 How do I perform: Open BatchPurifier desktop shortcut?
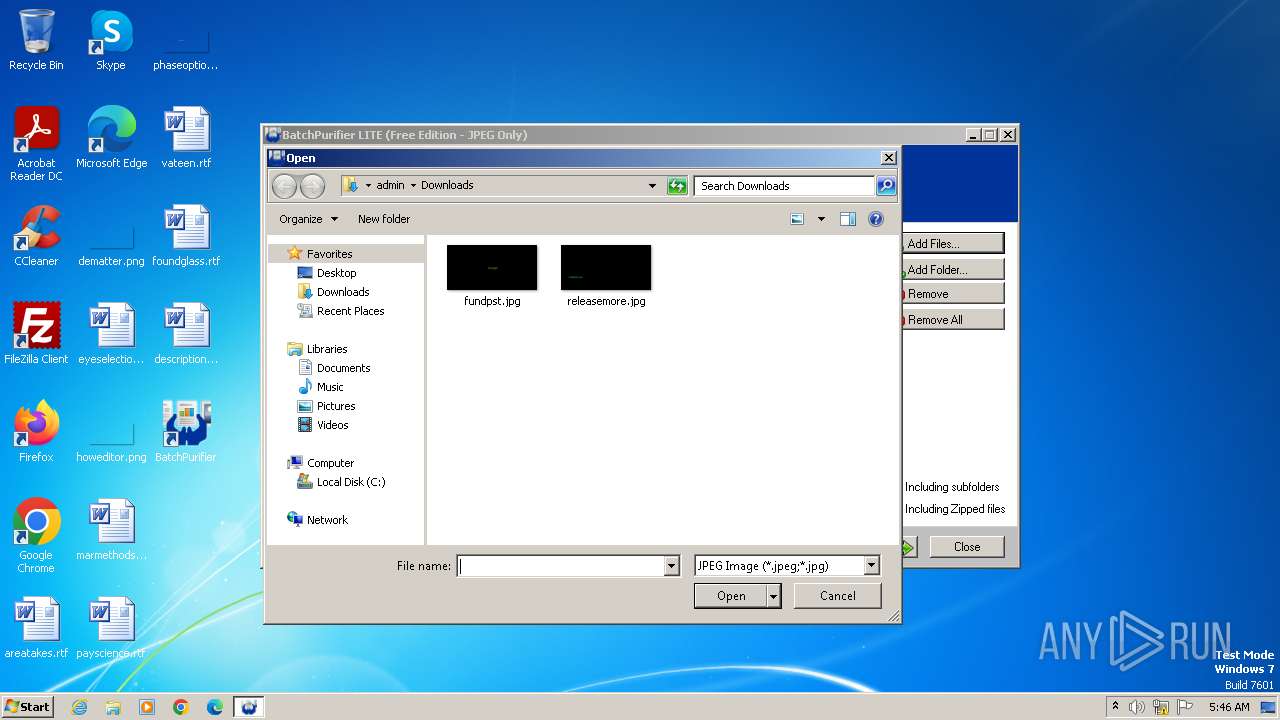(186, 432)
